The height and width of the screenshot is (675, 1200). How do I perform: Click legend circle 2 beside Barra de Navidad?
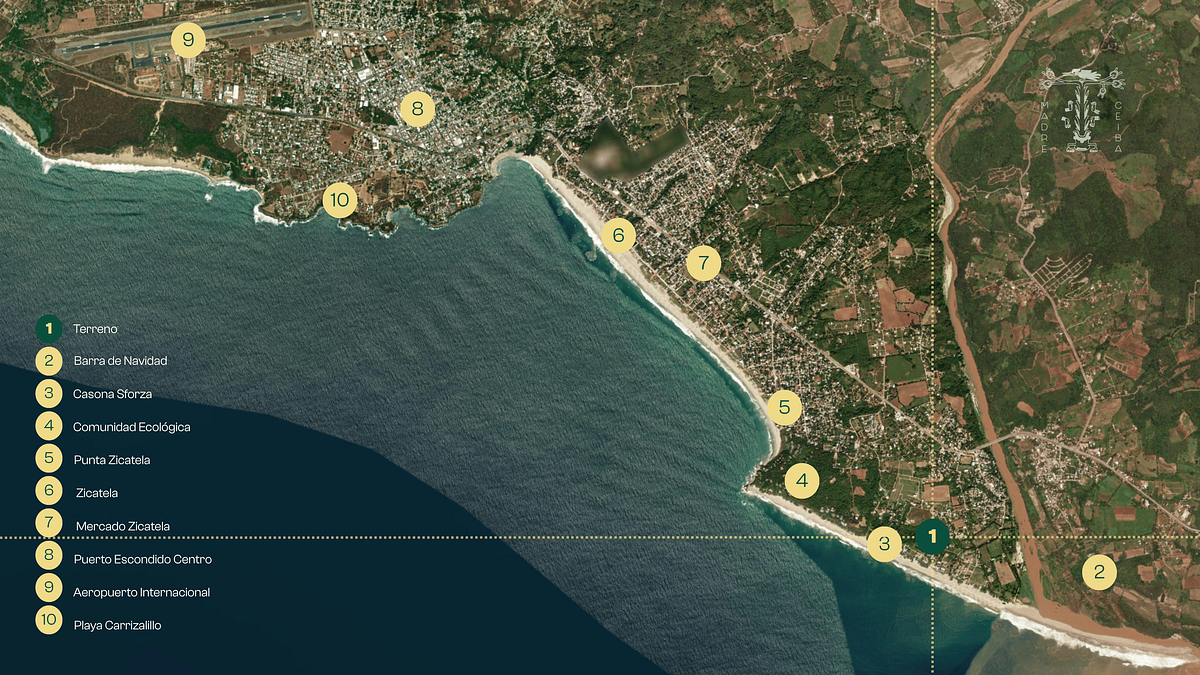(48, 360)
